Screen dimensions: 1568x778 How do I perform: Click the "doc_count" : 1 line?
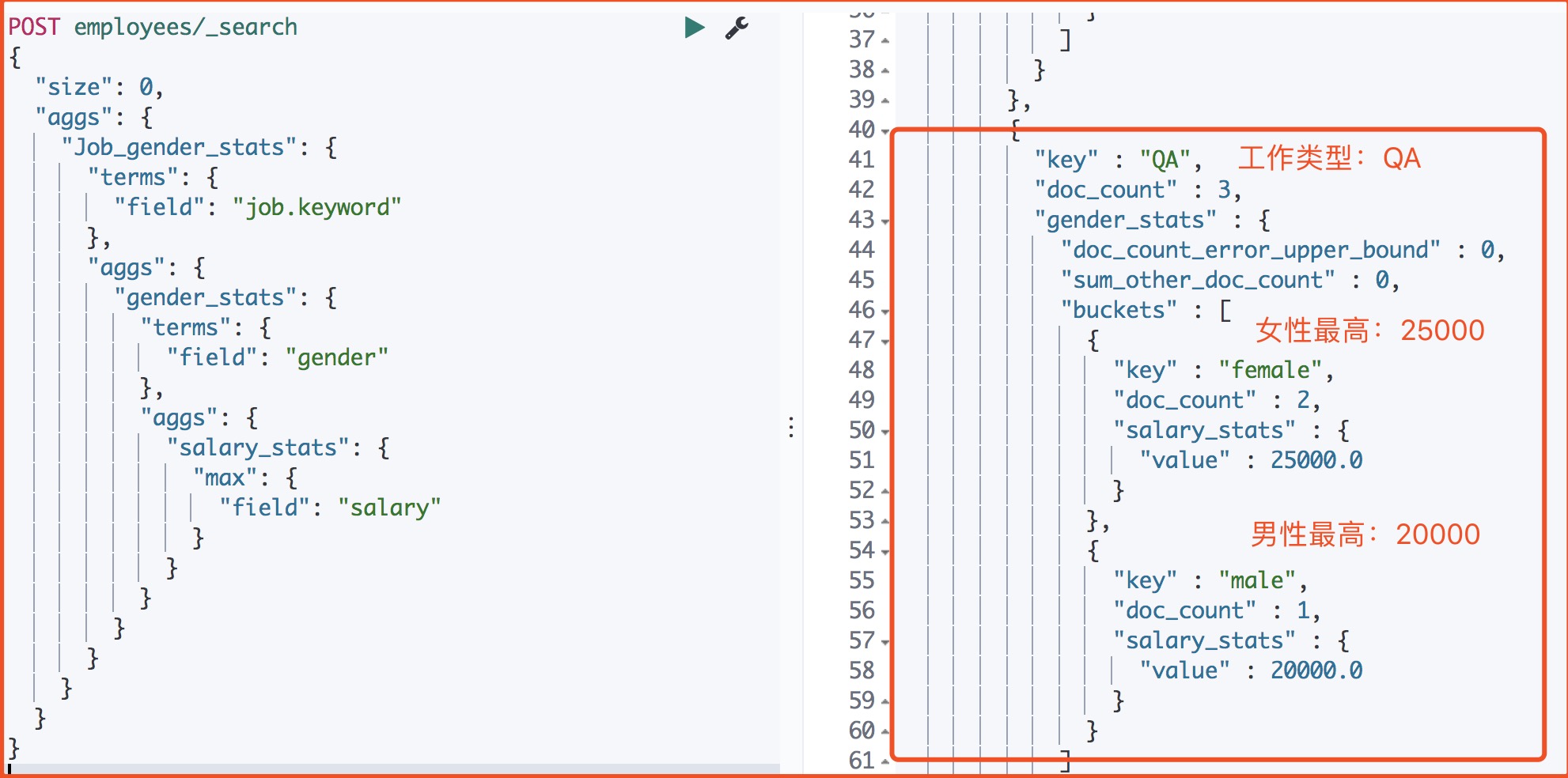[1217, 610]
